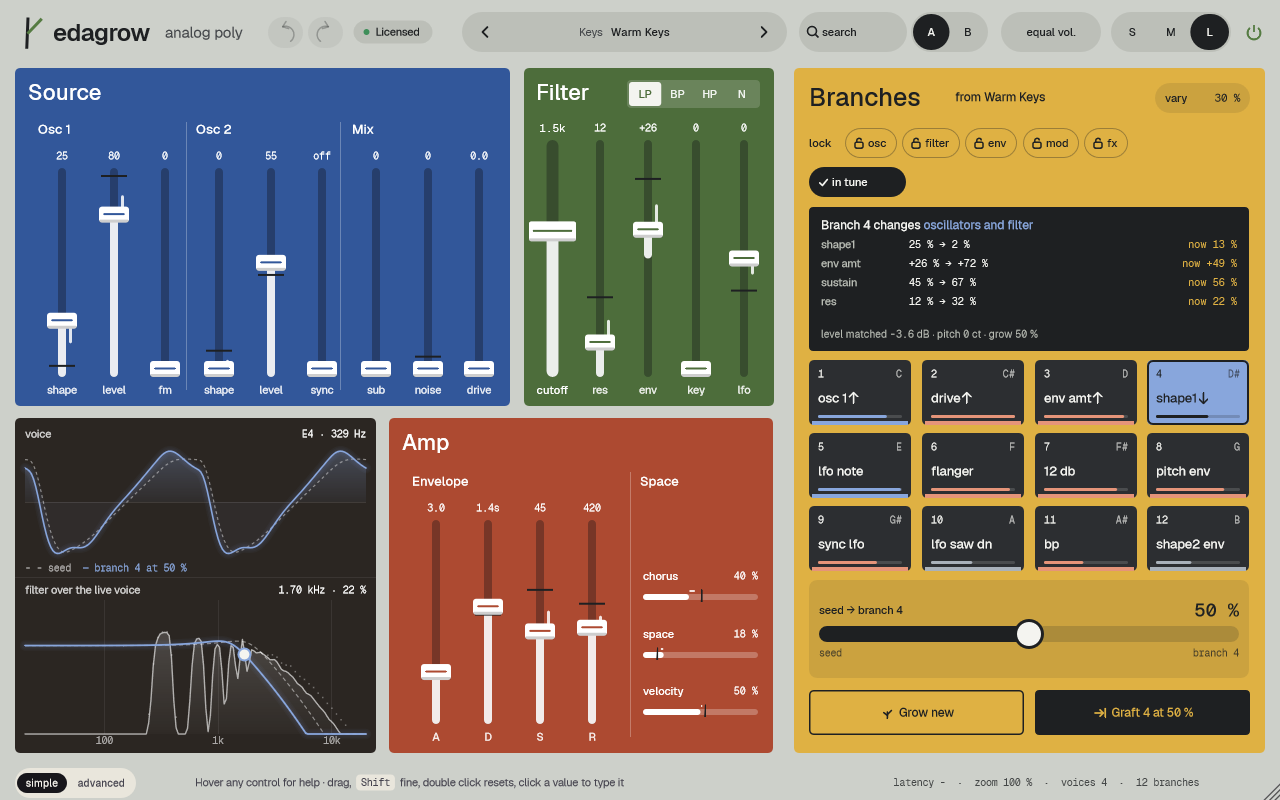Select the LP filter type

645,94
